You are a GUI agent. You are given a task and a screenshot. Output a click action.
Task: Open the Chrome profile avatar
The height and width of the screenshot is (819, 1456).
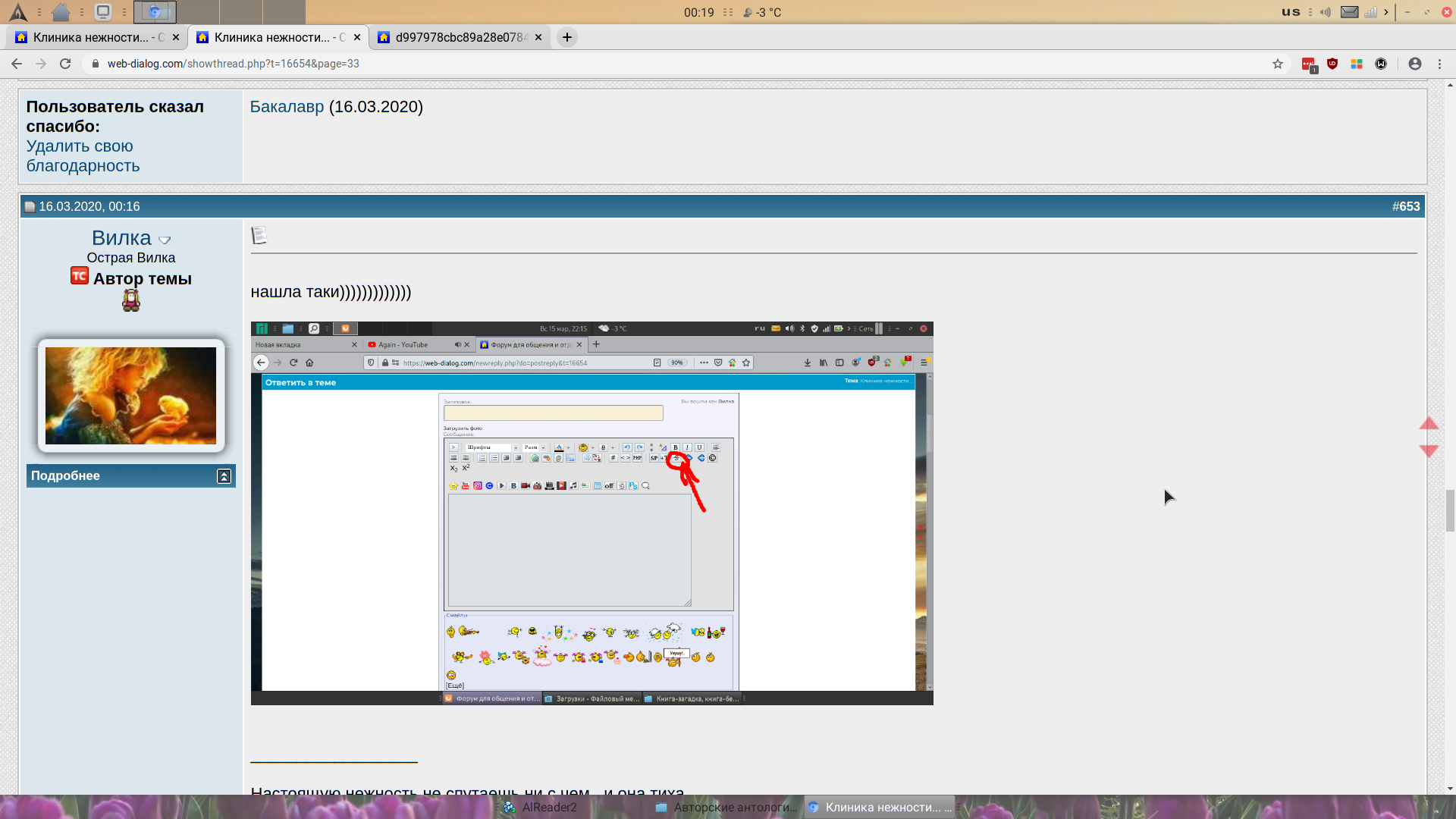tap(1414, 64)
